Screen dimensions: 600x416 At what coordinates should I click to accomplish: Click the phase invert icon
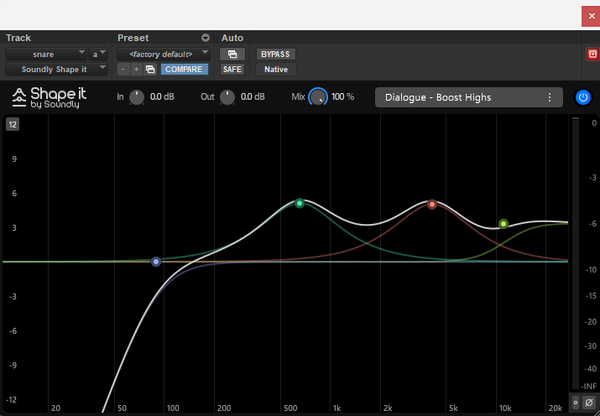[x=589, y=403]
